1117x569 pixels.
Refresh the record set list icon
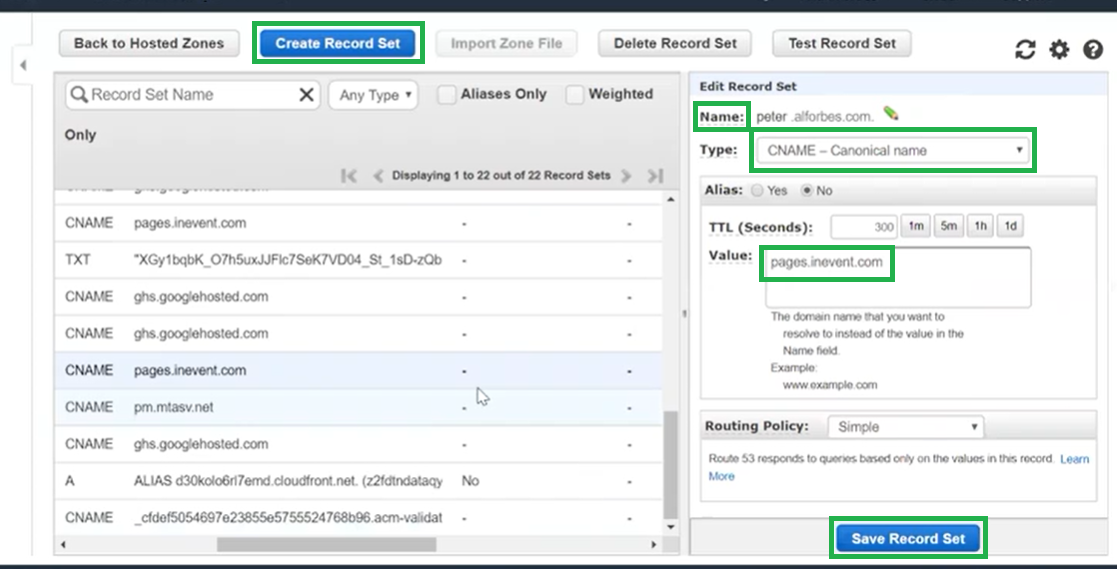coord(1025,49)
